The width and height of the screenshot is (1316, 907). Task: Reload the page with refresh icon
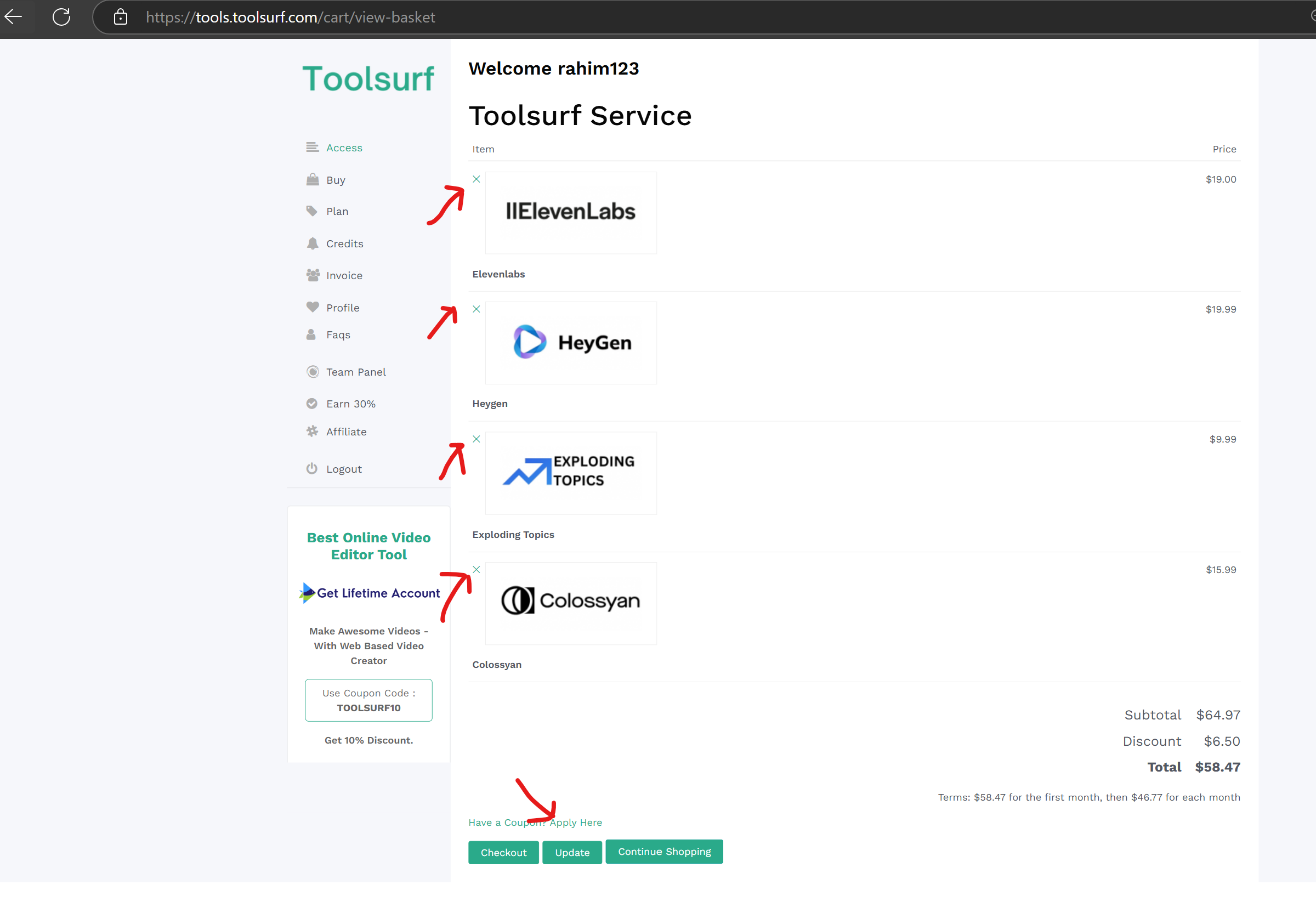61,17
